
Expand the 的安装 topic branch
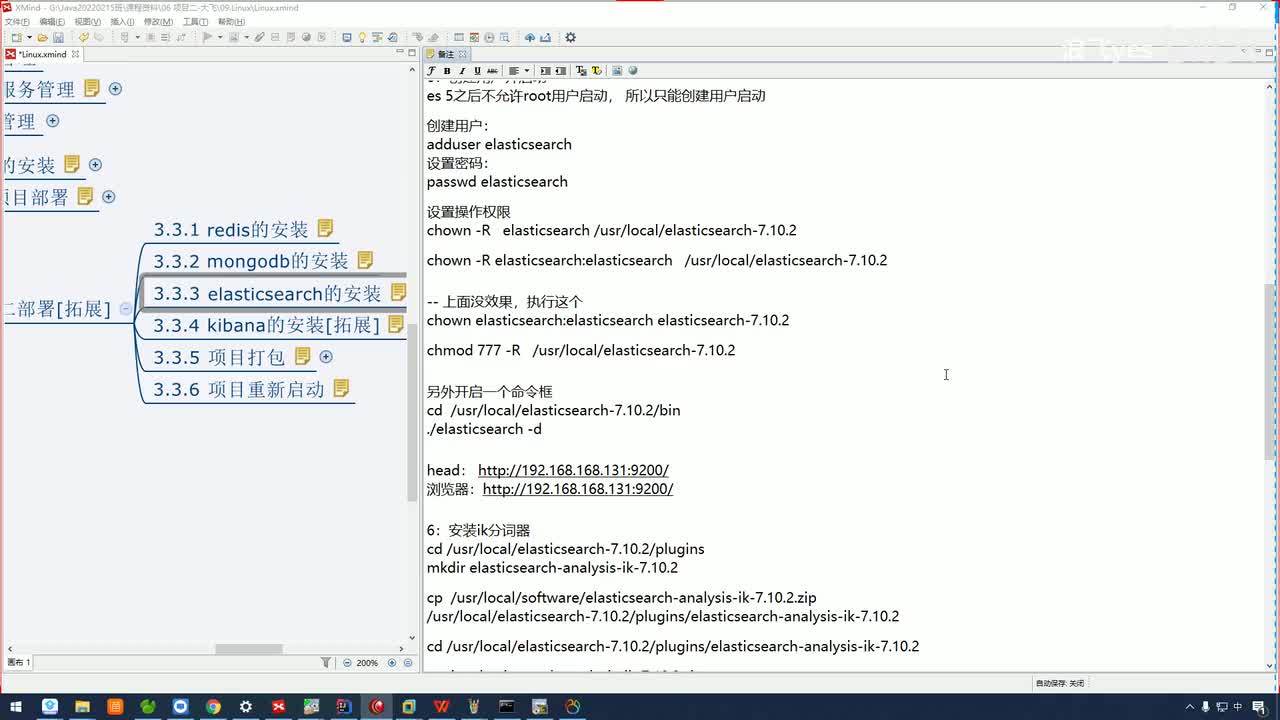[x=95, y=165]
